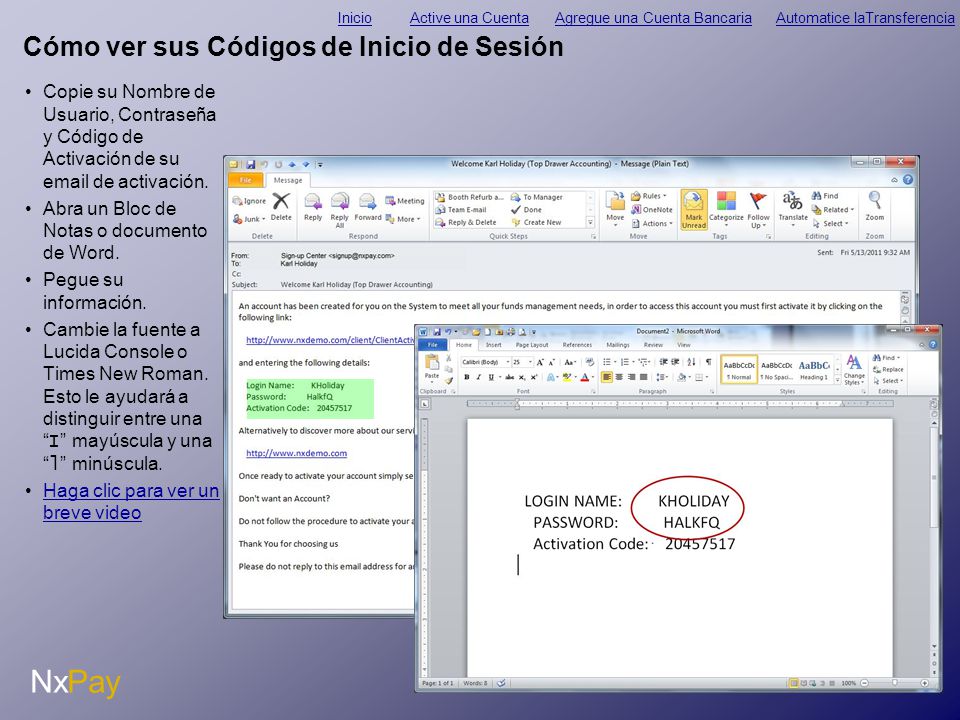
Task: Click the OneNote icon in Outlook ribbon
Action: [636, 209]
